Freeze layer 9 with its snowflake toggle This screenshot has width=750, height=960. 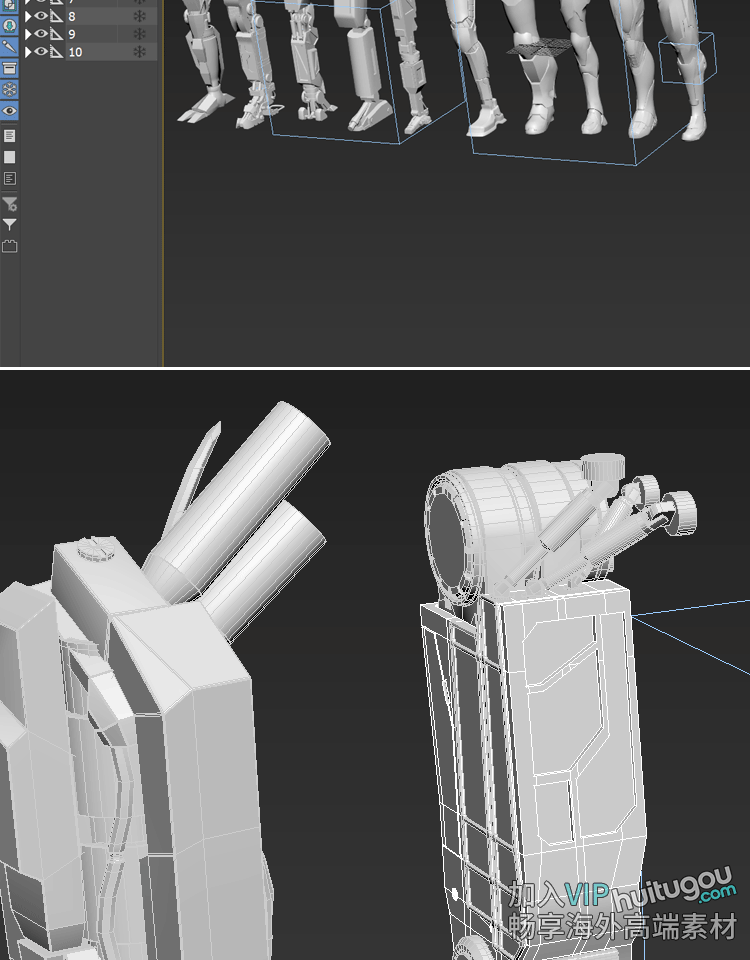(140, 34)
